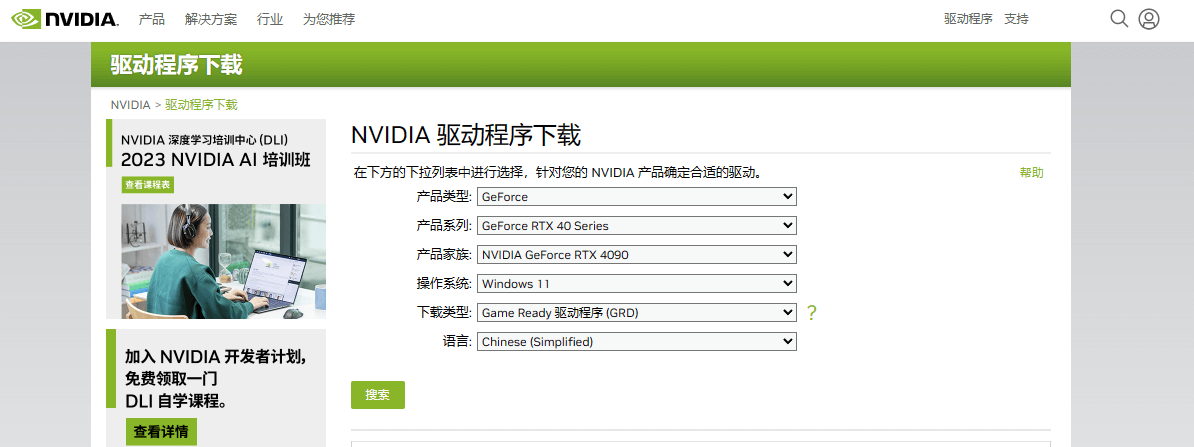Click the green 搜索 button
Image resolution: width=1194 pixels, height=447 pixels.
[x=378, y=394]
